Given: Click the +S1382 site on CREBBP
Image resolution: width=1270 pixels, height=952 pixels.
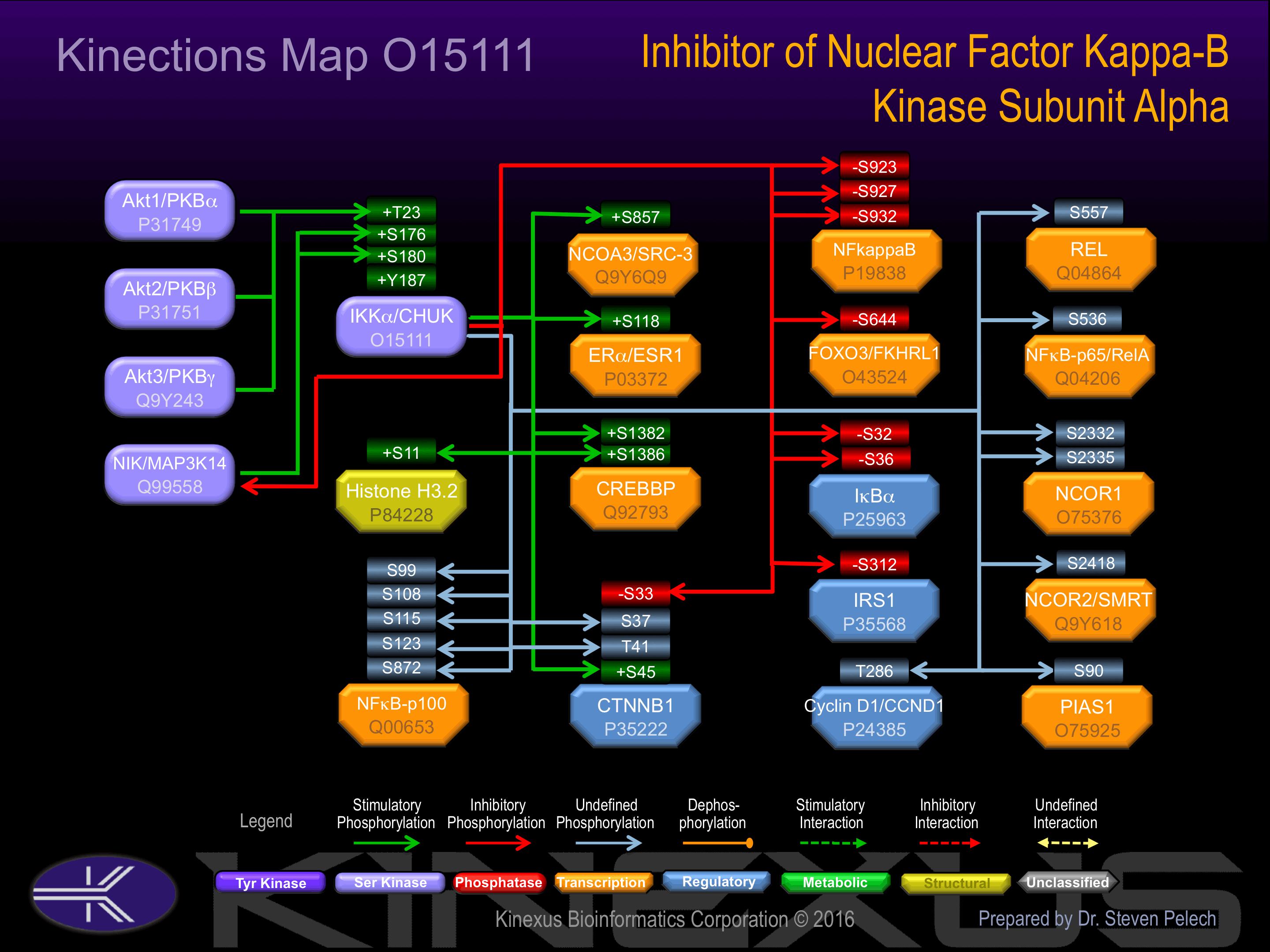Looking at the screenshot, I should pos(635,432).
